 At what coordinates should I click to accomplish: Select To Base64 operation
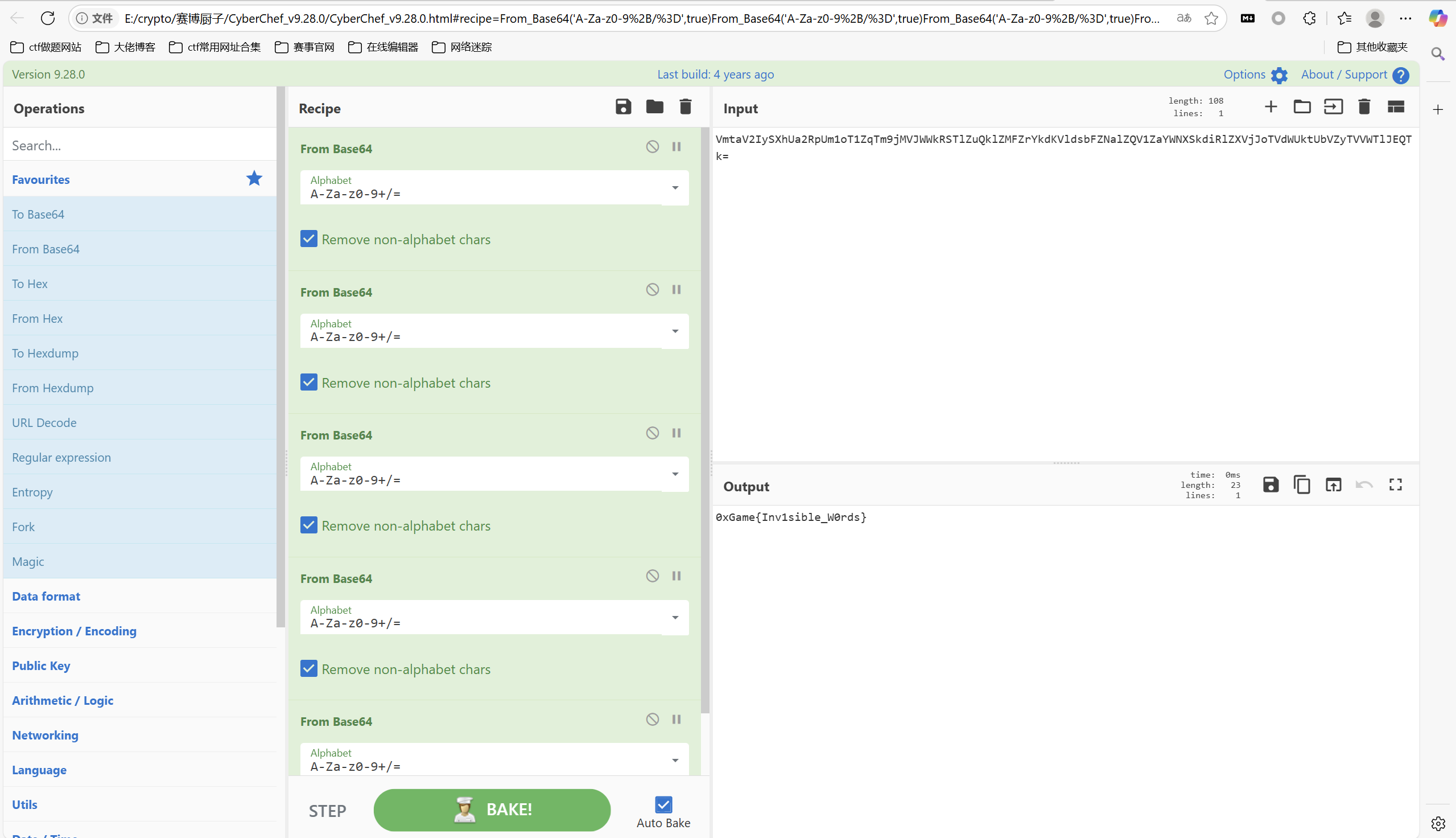click(139, 214)
